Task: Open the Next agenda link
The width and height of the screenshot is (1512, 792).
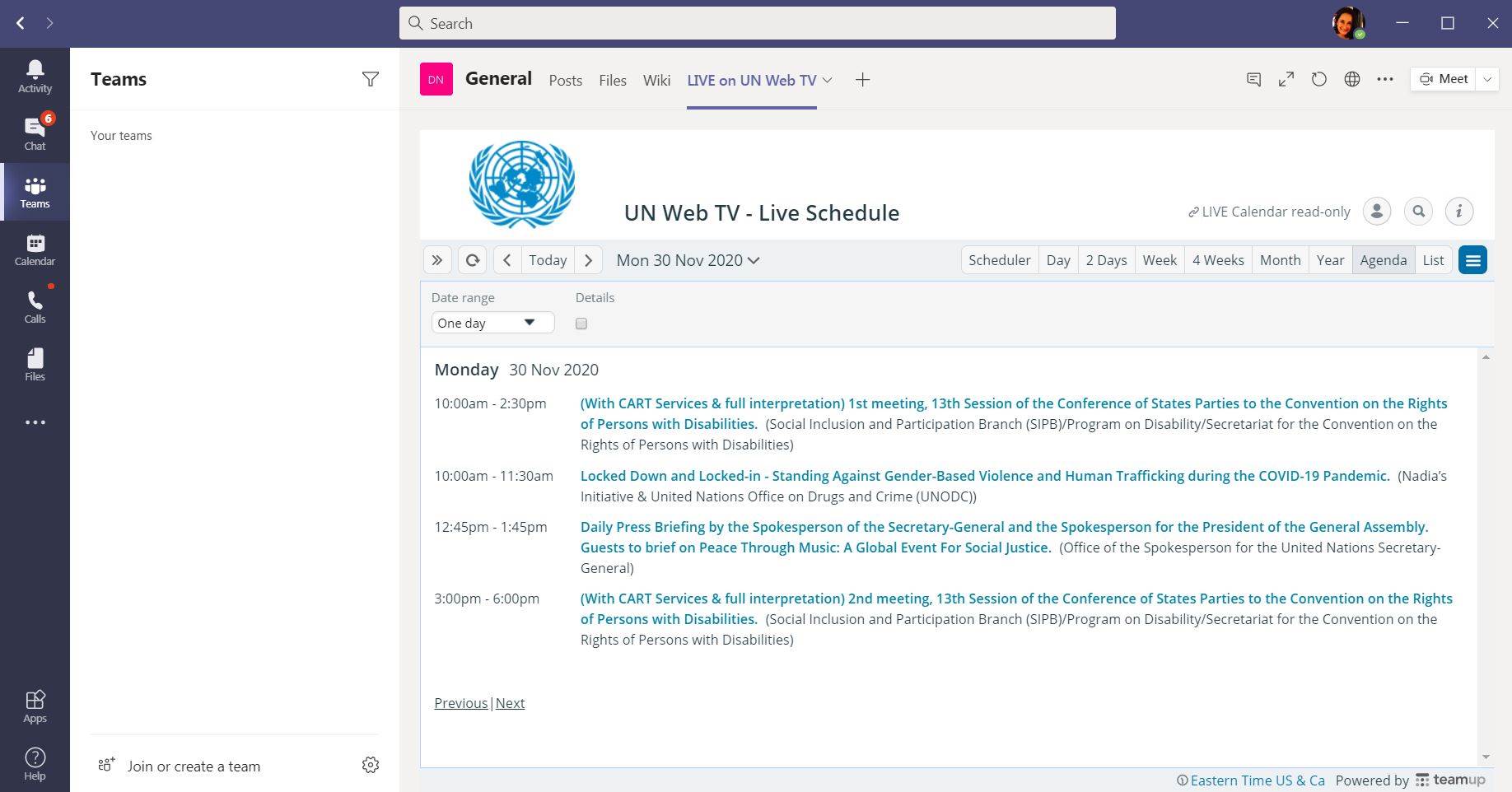Action: coord(510,703)
